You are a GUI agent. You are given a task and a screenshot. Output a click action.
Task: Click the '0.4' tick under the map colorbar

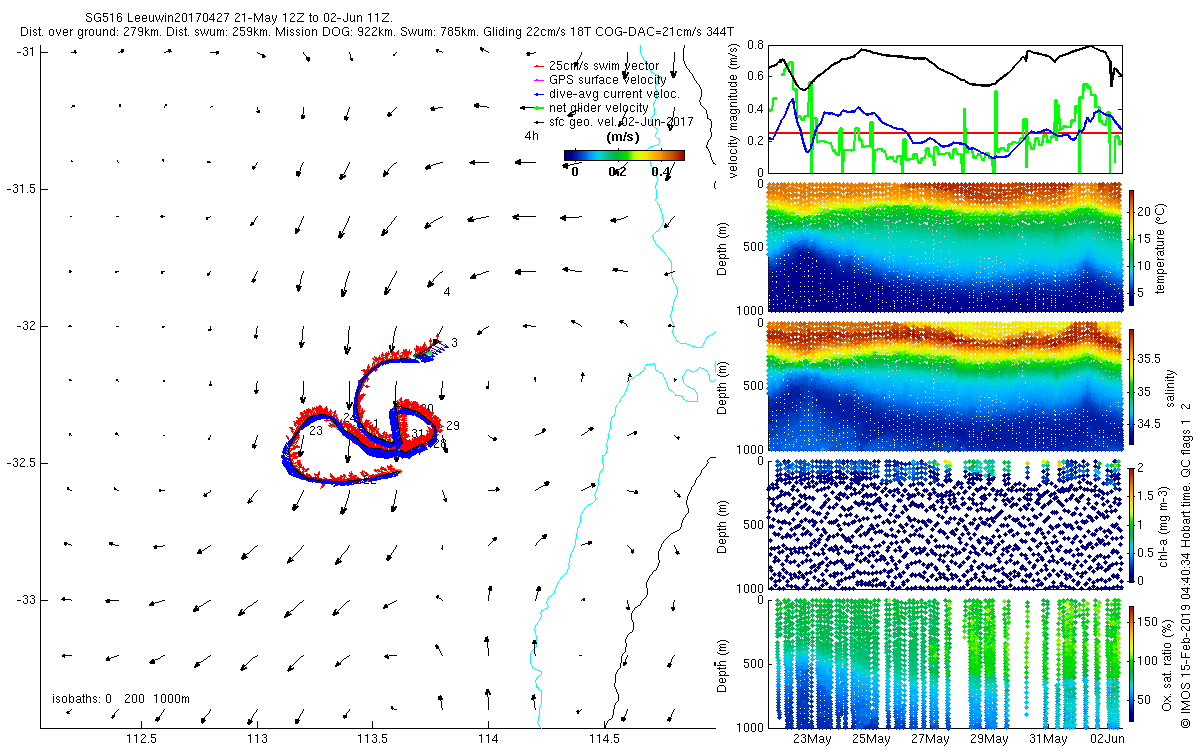click(x=660, y=171)
